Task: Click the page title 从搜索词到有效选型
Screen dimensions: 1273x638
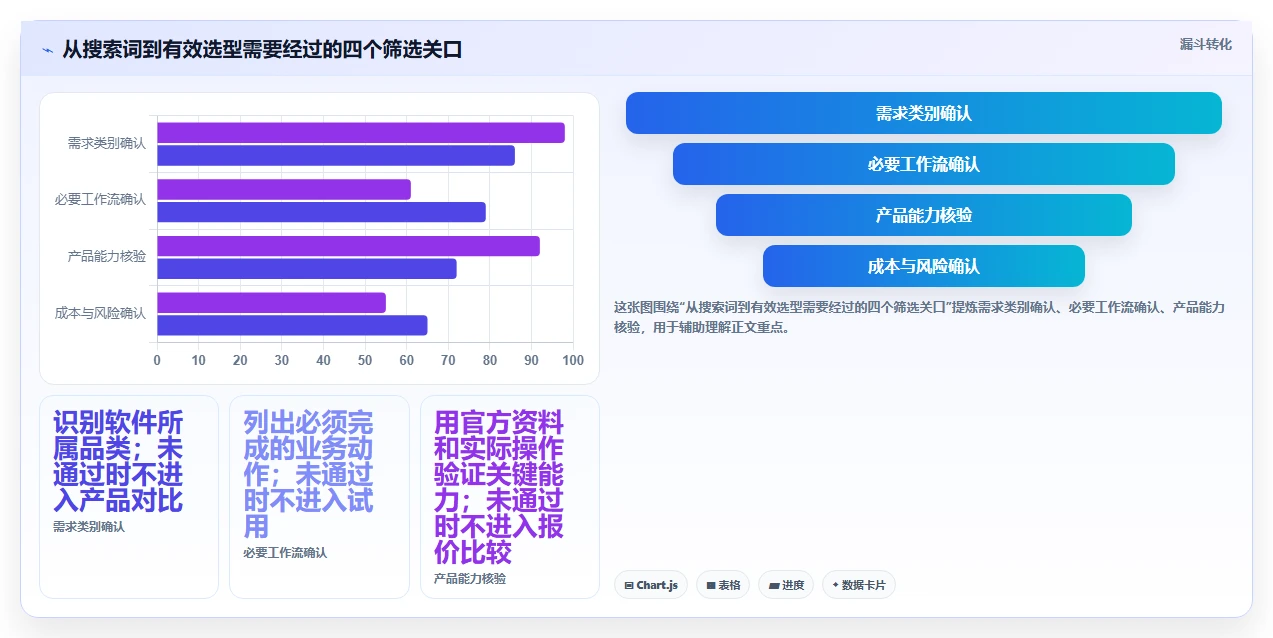Action: (x=262, y=49)
